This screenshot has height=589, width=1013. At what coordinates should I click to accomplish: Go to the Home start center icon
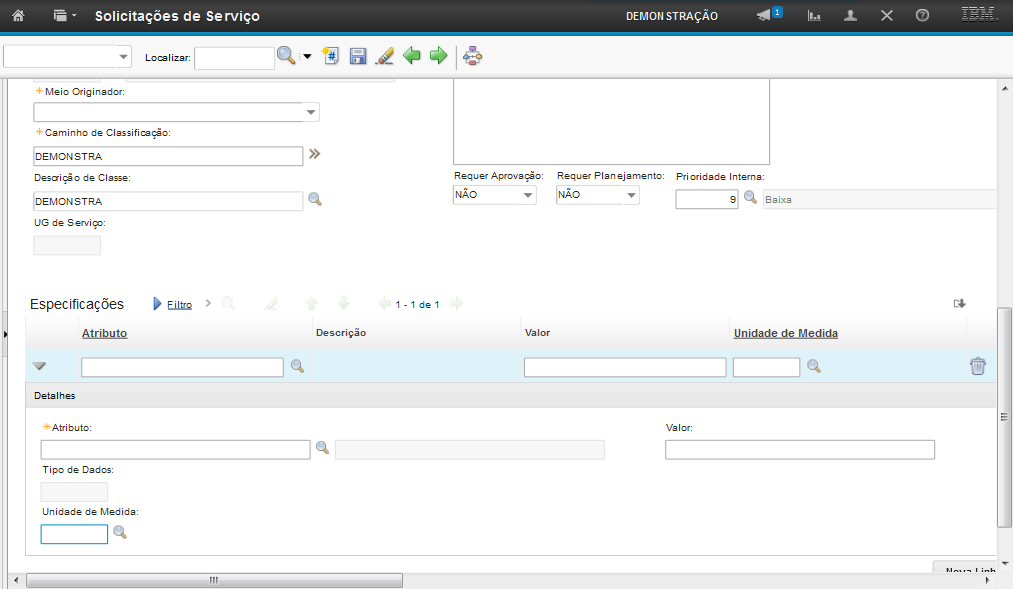pyautogui.click(x=18, y=16)
